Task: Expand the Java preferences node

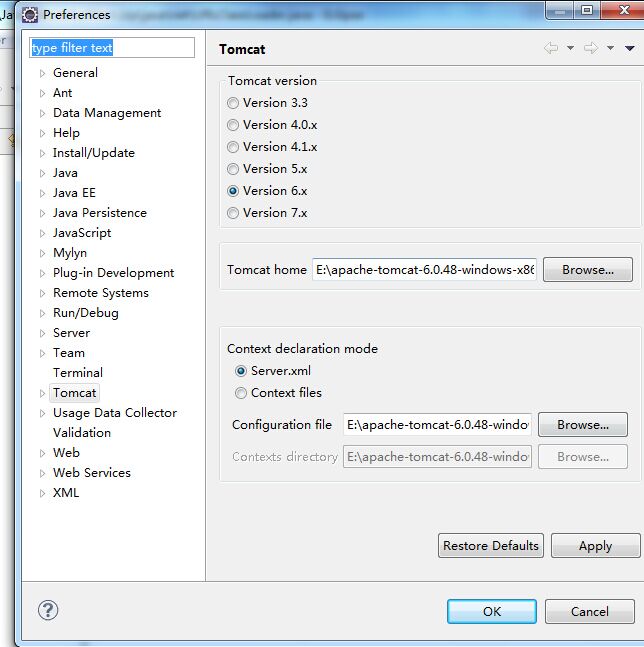Action: [x=42, y=173]
